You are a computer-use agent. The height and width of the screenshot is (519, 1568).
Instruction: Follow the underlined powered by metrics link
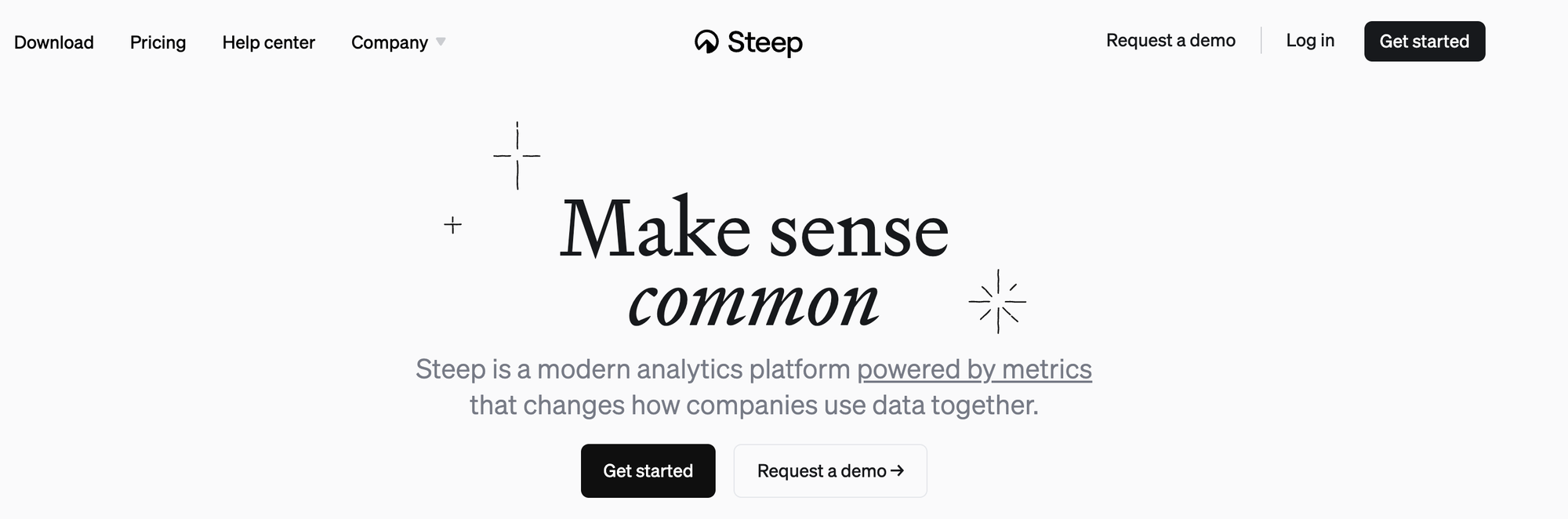(x=974, y=369)
